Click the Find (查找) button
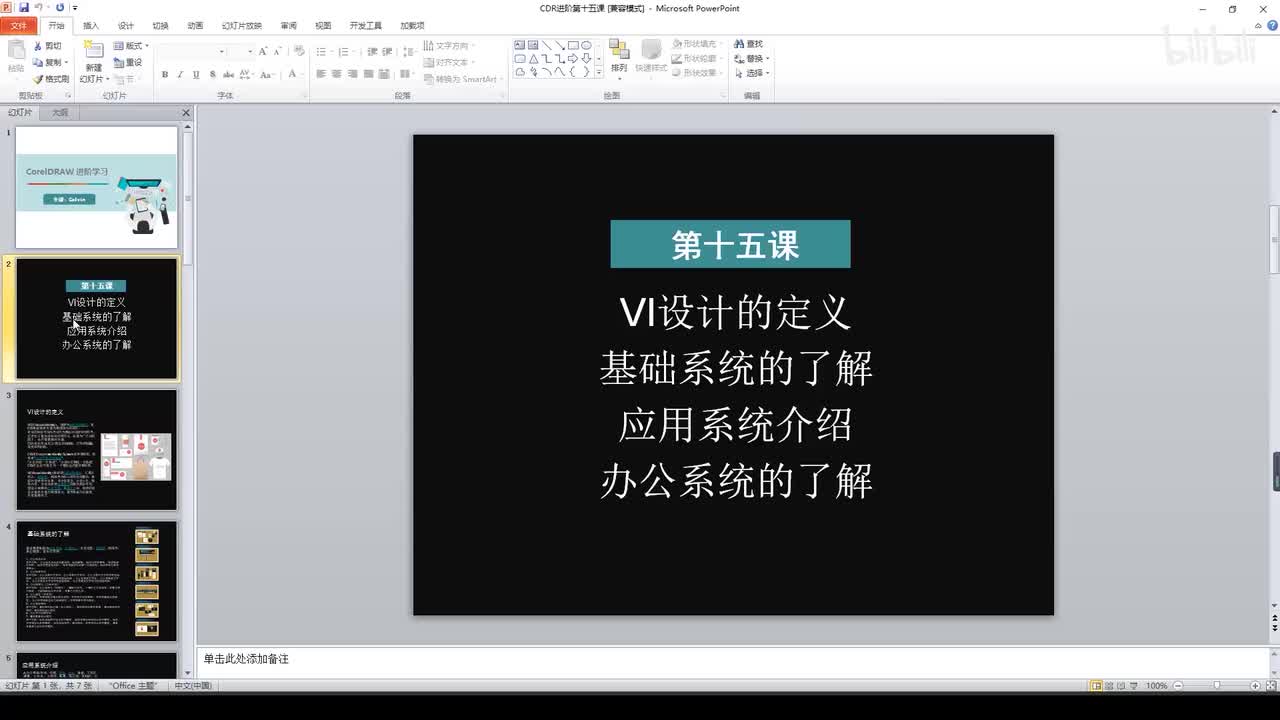This screenshot has width=1280, height=720. coord(749,44)
